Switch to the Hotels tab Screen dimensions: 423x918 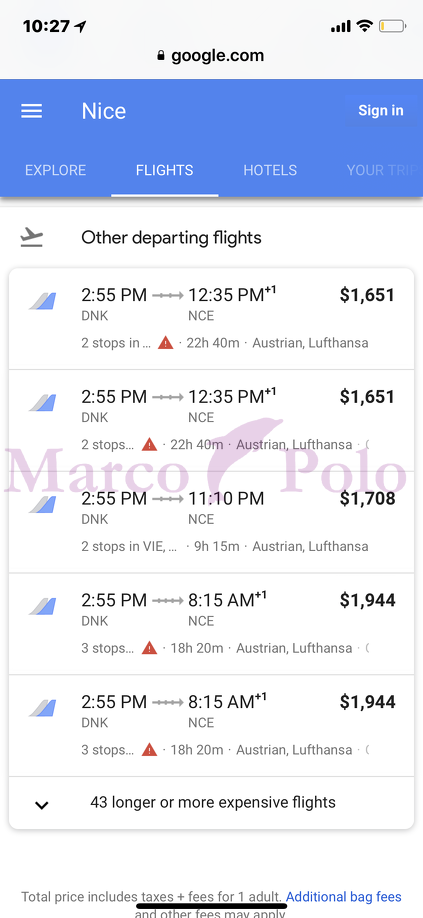click(270, 170)
